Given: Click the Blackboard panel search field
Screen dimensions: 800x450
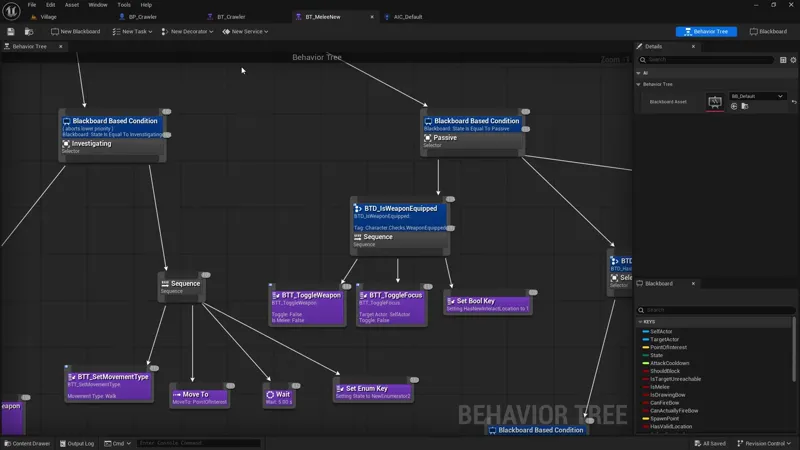Looking at the screenshot, I should pyautogui.click(x=716, y=310).
